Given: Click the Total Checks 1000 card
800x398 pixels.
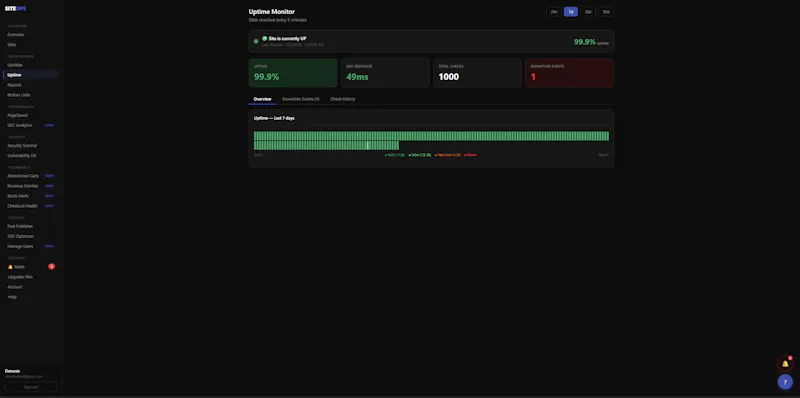Looking at the screenshot, I should point(478,72).
